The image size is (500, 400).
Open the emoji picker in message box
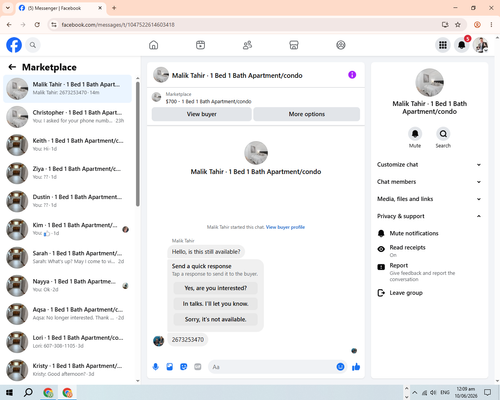tap(340, 367)
